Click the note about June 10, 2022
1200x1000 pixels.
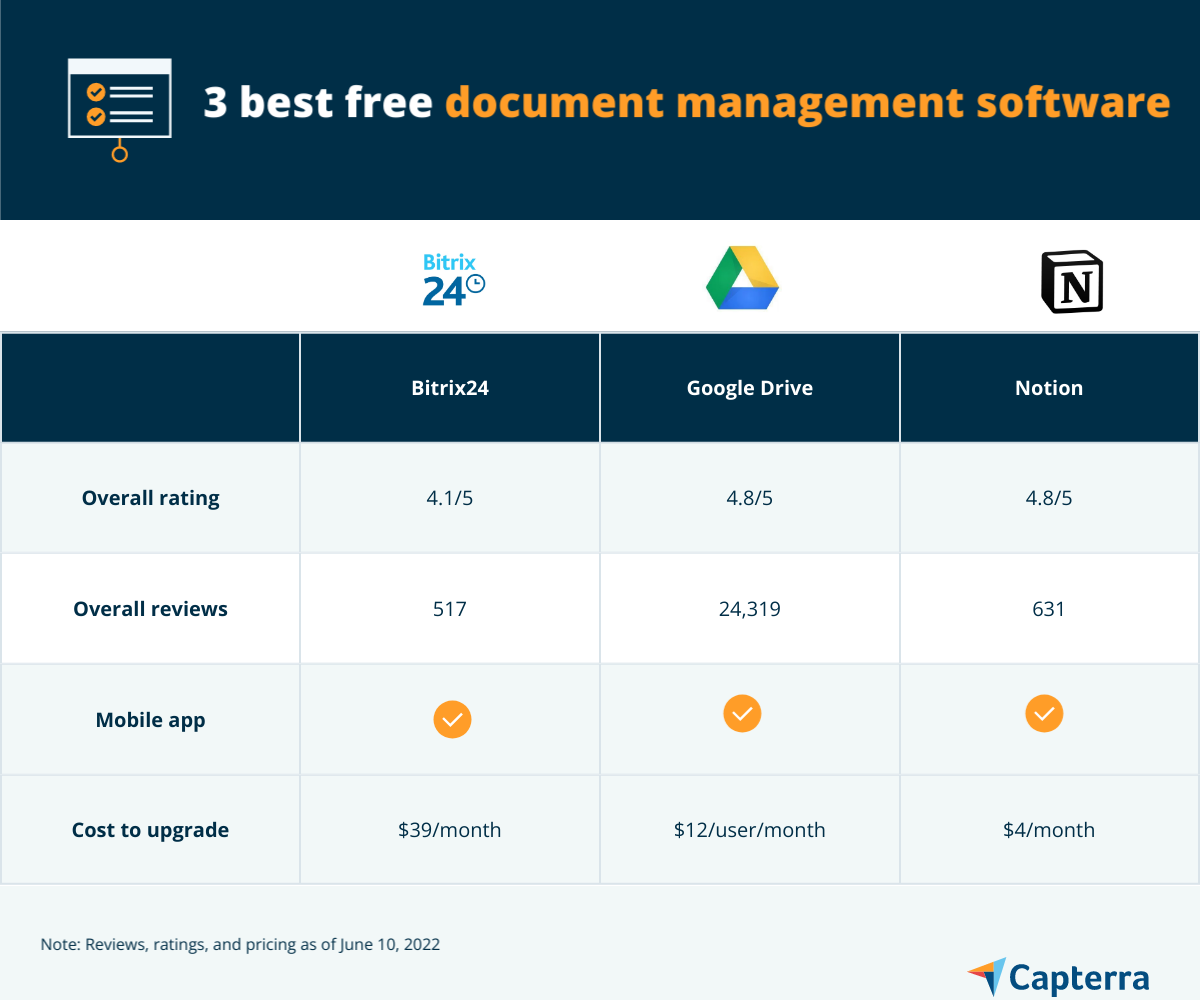click(x=240, y=944)
